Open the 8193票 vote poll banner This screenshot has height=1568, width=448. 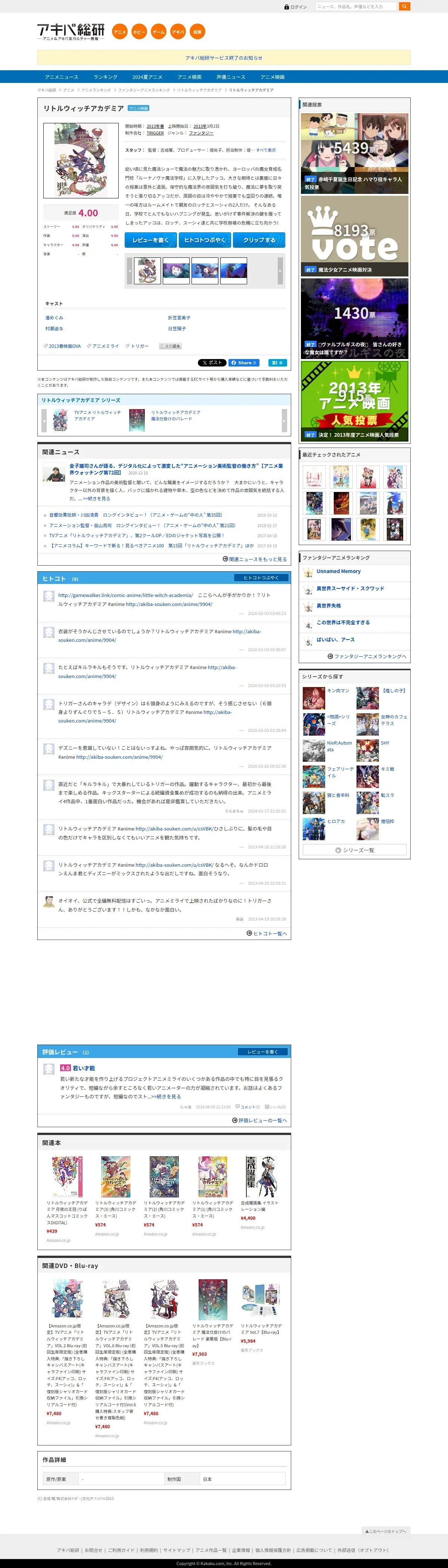click(354, 236)
